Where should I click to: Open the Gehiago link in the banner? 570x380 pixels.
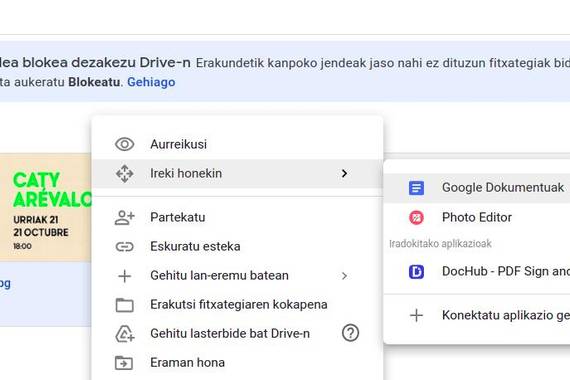(x=151, y=82)
